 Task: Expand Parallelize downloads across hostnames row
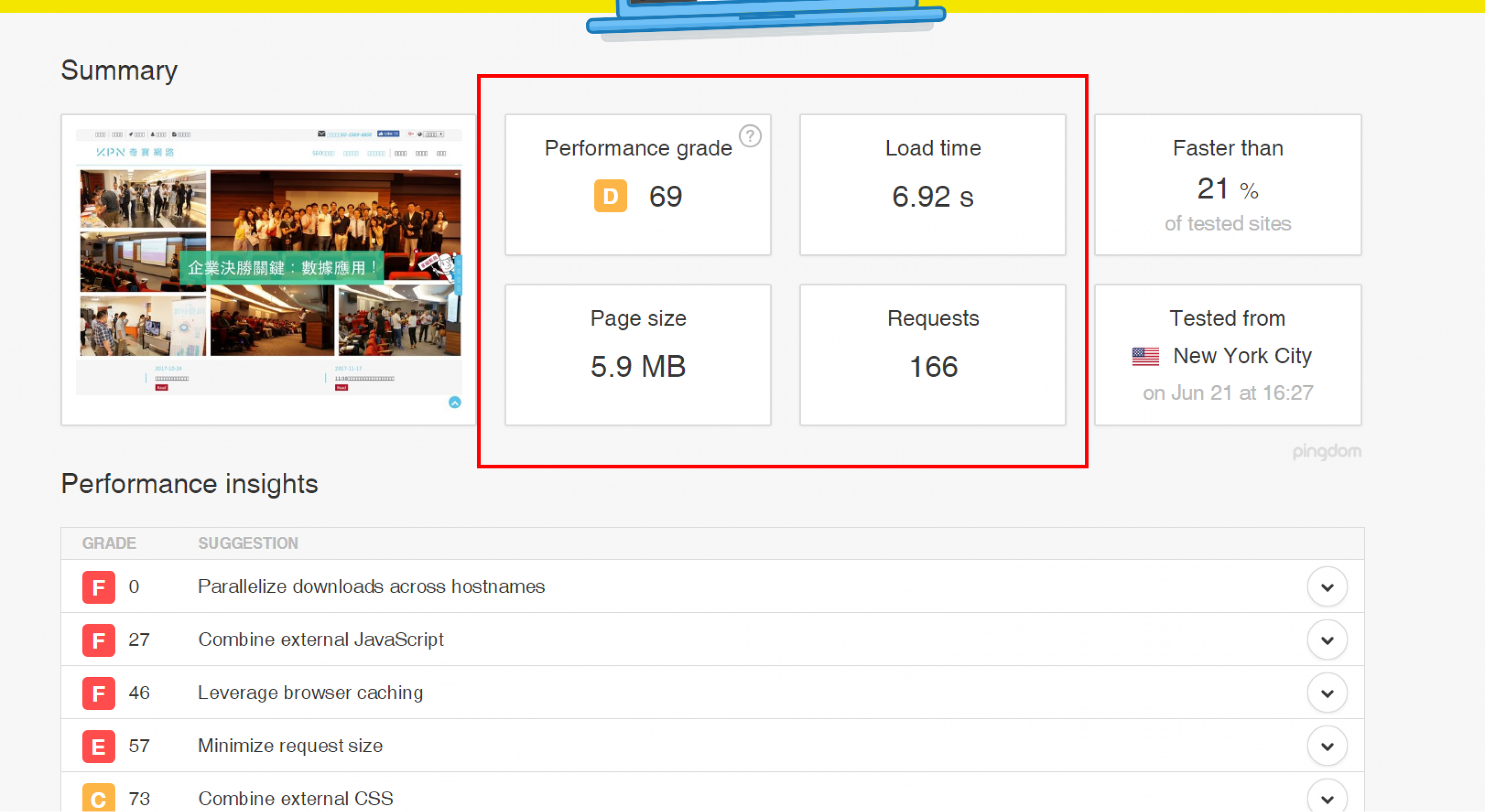pos(1327,587)
